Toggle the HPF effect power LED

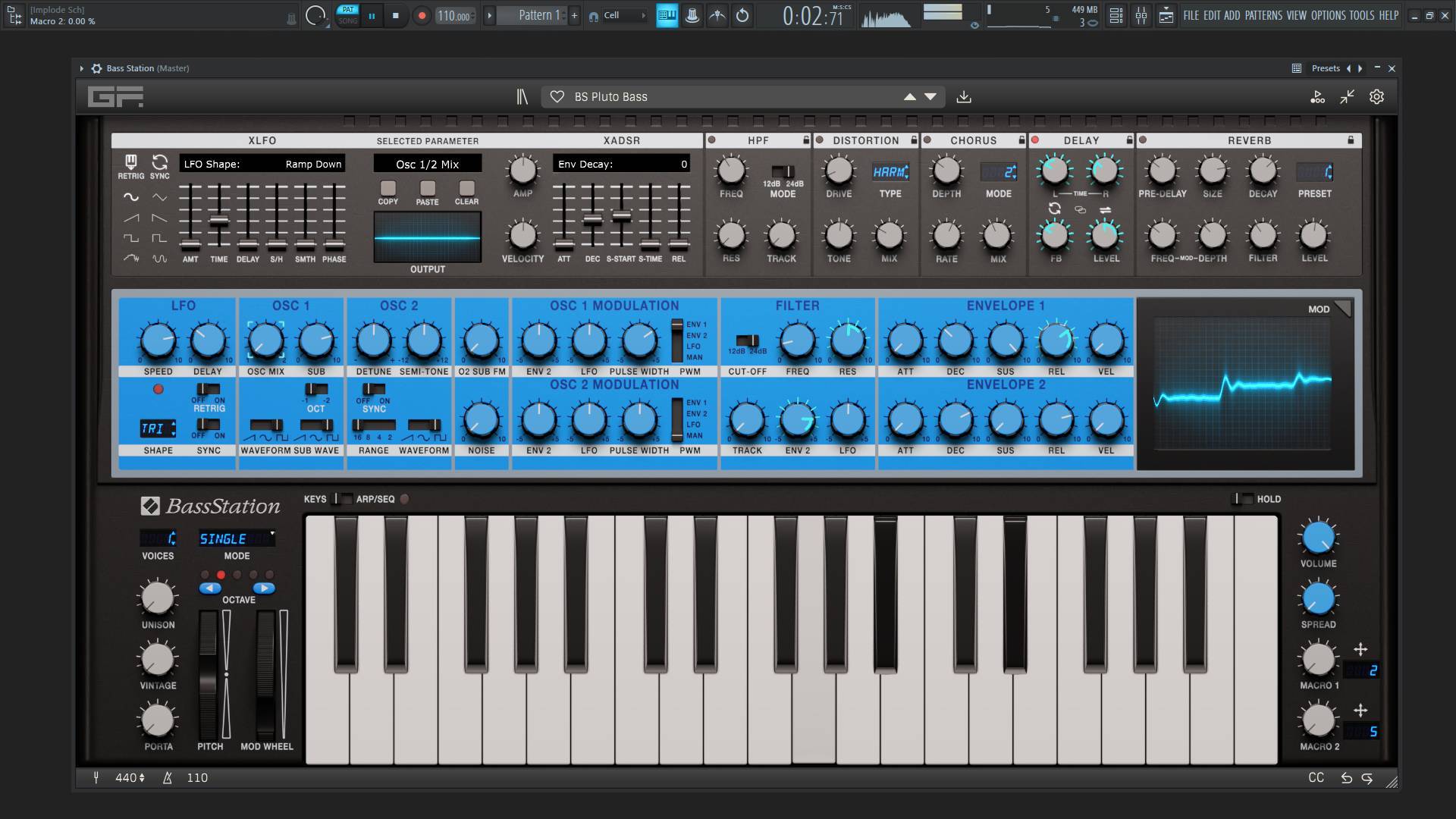coord(711,140)
